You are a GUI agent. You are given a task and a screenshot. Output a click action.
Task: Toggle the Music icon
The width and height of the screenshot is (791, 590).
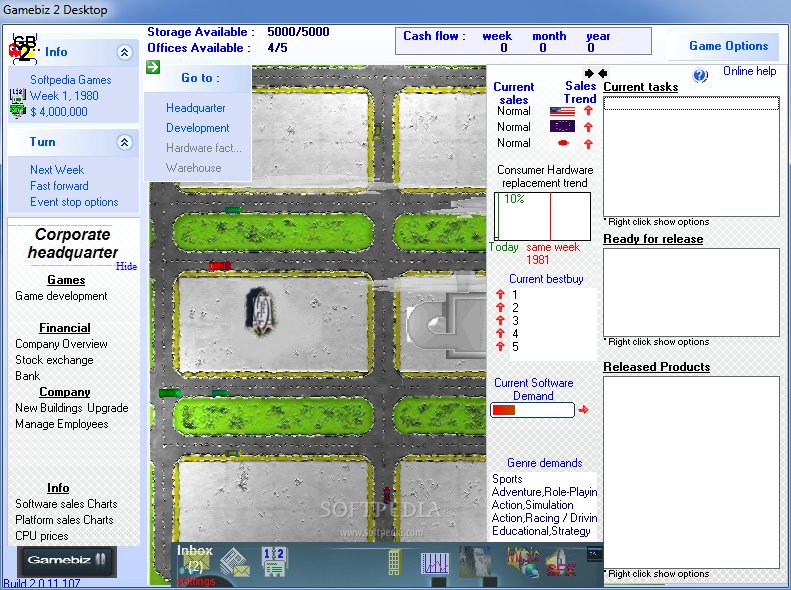tap(523, 561)
